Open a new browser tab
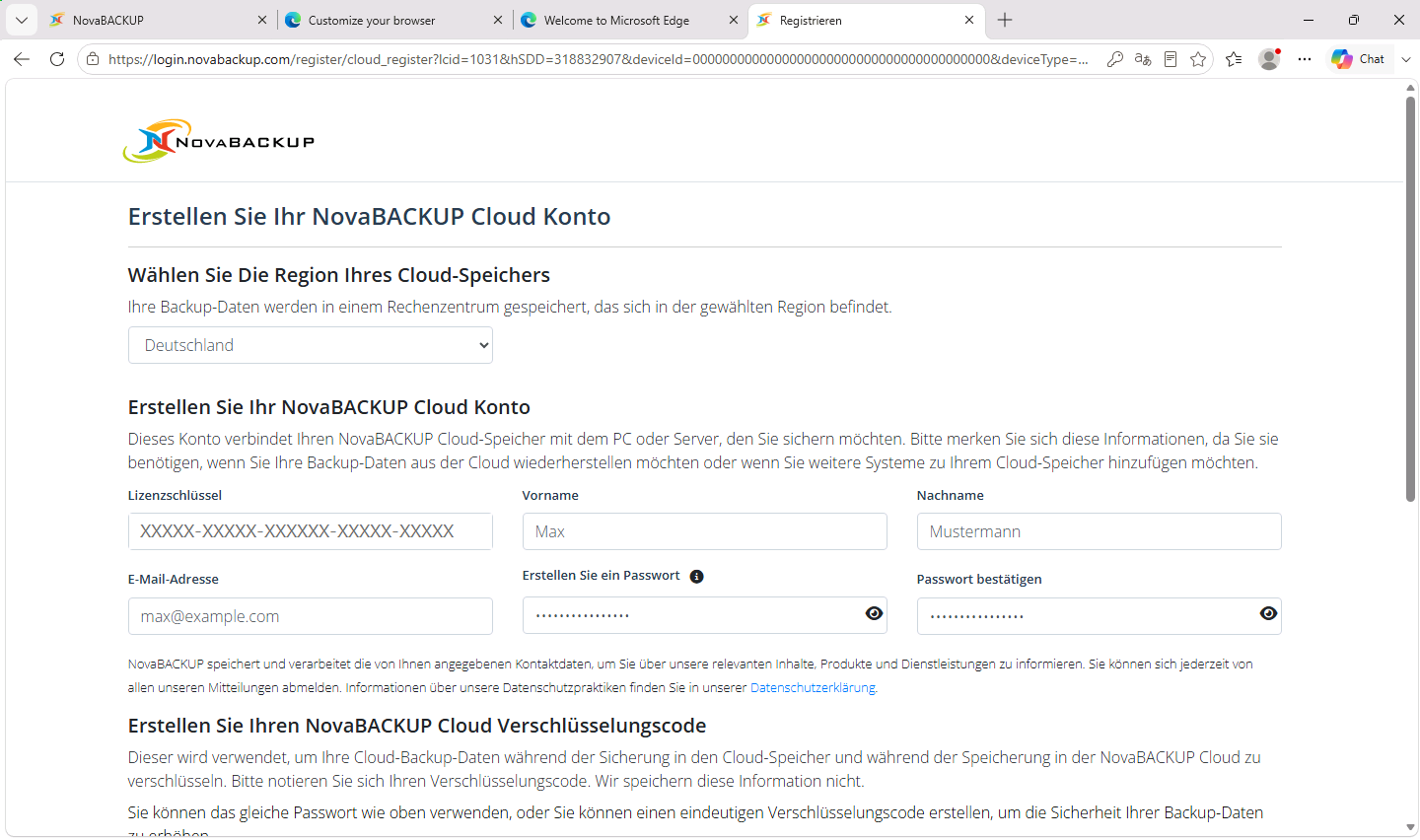Screen dimensions: 1420x840 1005,20
